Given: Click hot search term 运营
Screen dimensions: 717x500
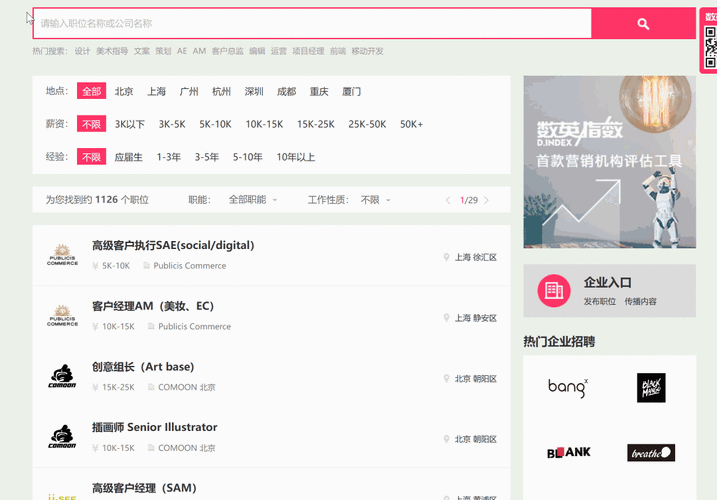Looking at the screenshot, I should click(278, 51).
